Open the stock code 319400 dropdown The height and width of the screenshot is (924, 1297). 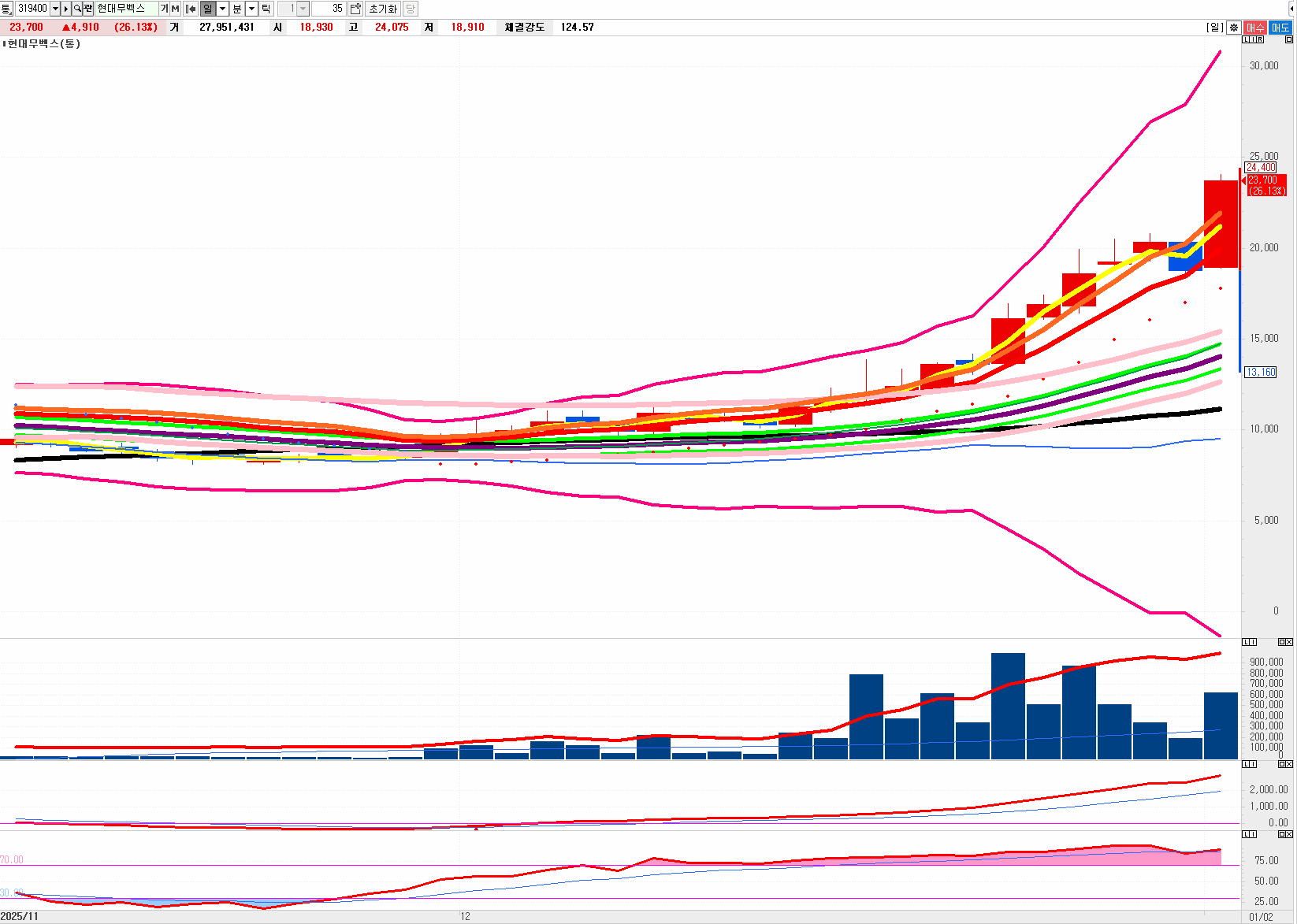click(54, 9)
